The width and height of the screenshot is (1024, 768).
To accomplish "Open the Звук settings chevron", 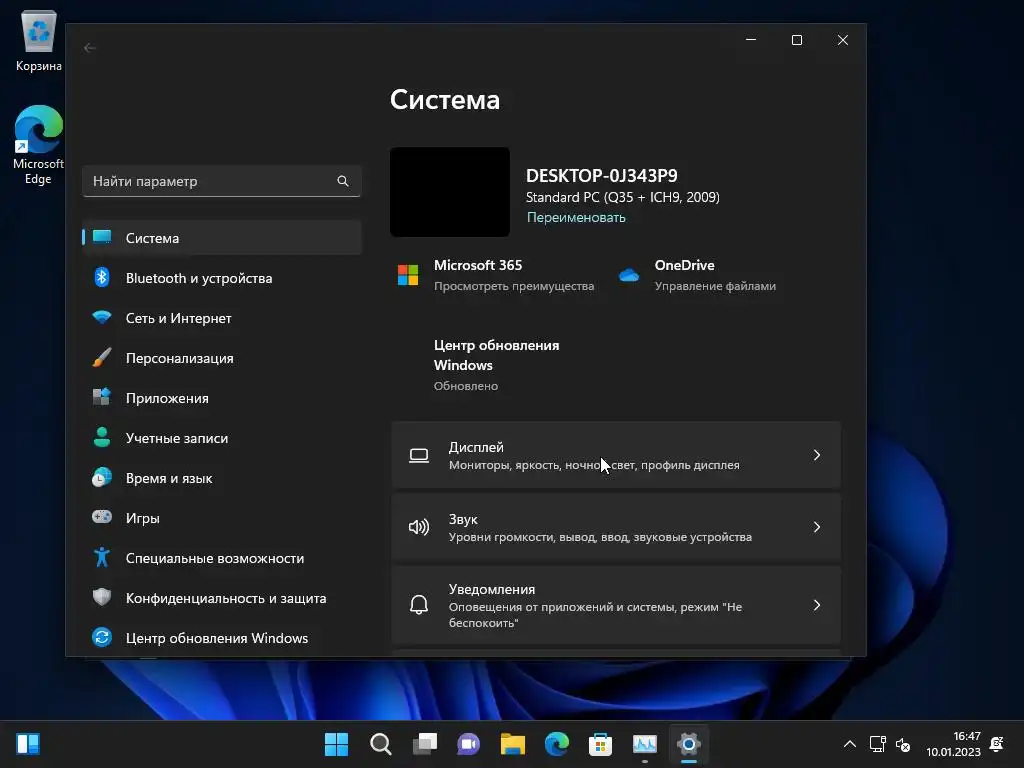I will pos(817,527).
